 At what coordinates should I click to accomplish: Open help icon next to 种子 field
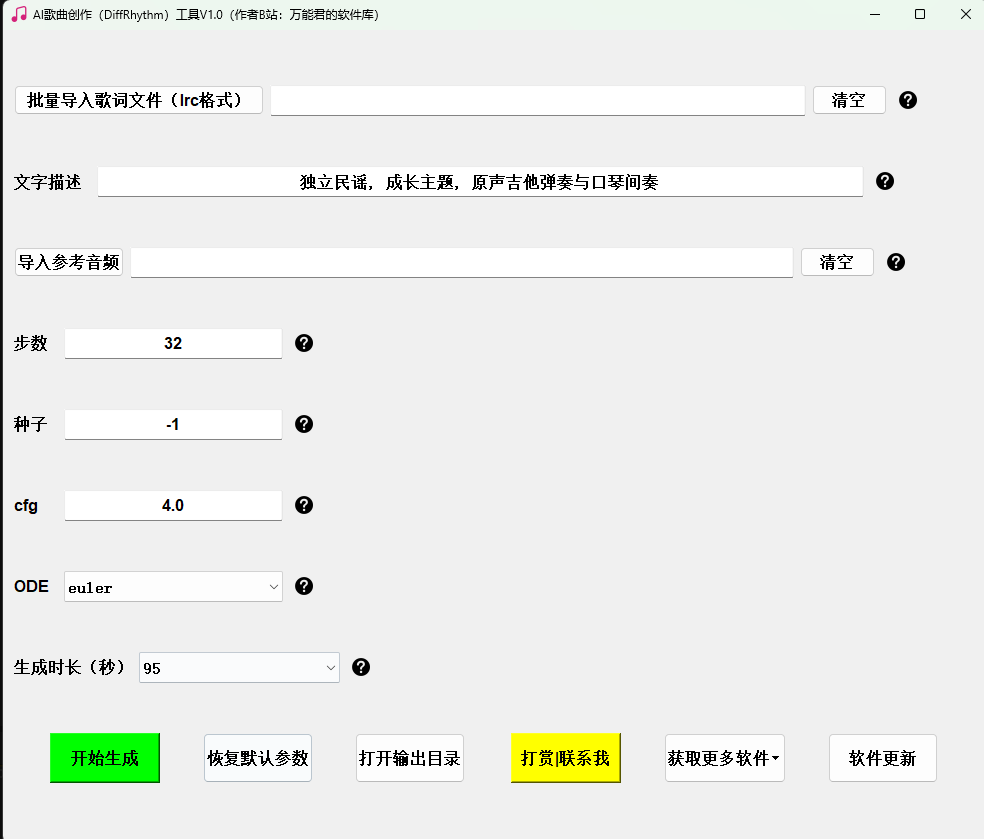coord(304,424)
